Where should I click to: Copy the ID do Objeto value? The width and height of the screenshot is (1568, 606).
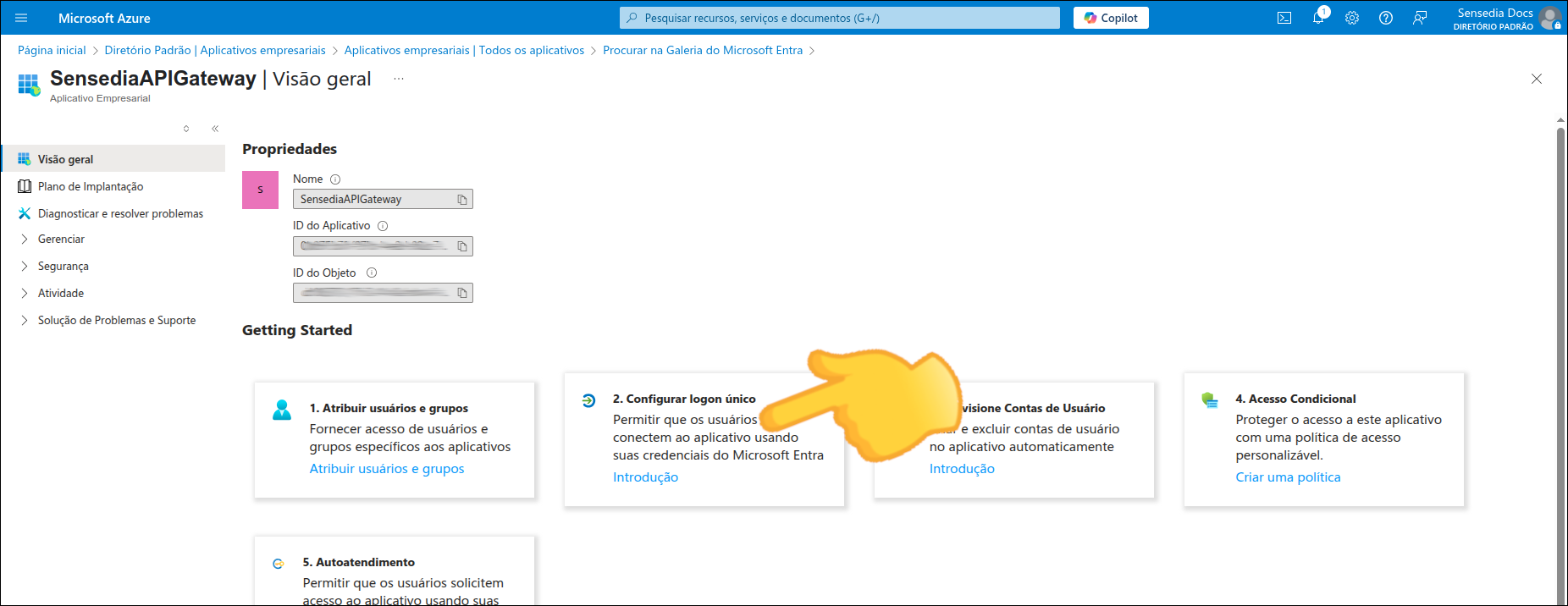point(462,293)
